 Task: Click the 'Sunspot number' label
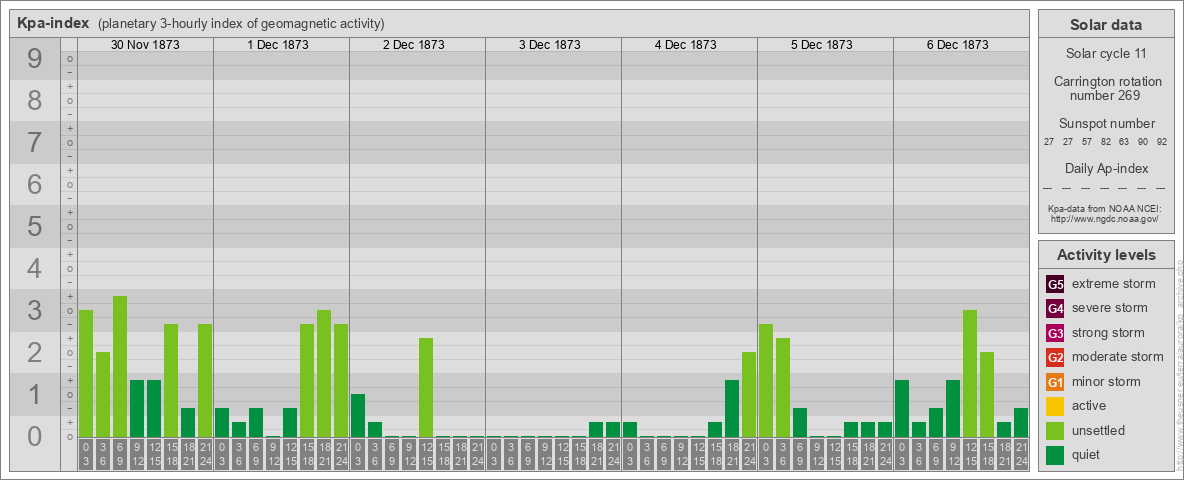pyautogui.click(x=1106, y=124)
